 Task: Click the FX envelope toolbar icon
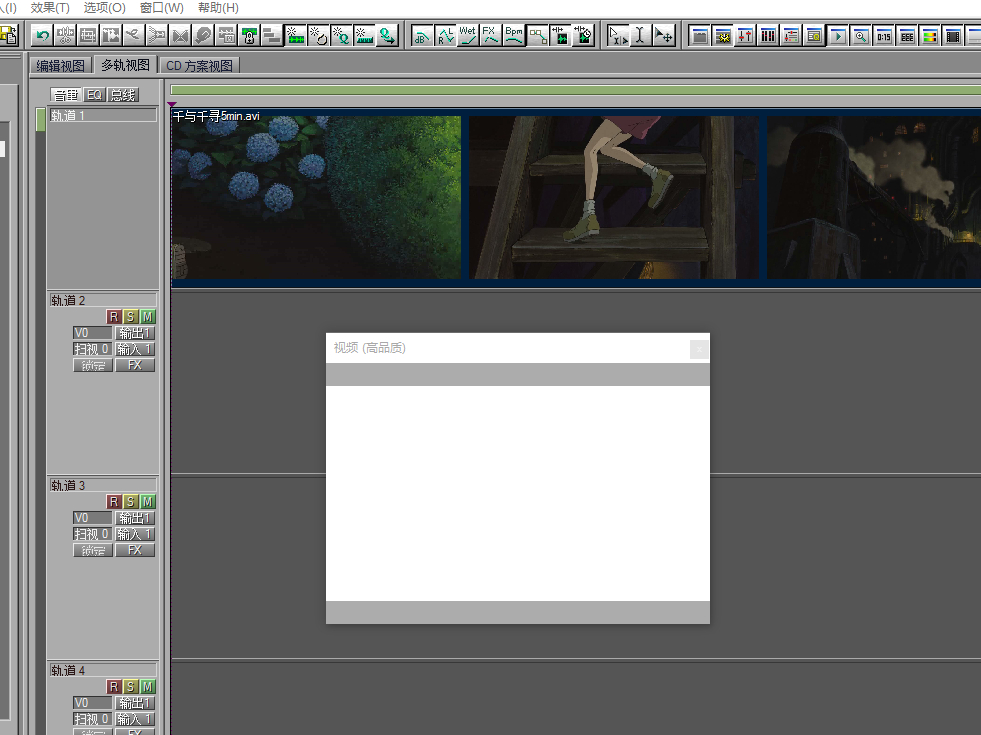[490, 36]
